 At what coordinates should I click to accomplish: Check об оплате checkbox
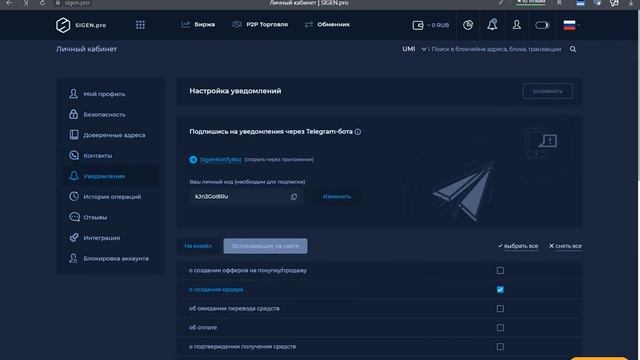[500, 327]
